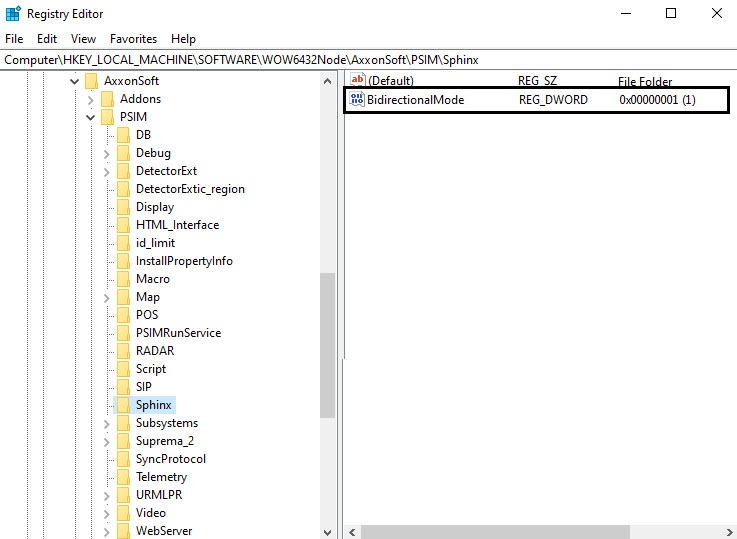
Task: Select the Telemetry key label
Action: [161, 477]
